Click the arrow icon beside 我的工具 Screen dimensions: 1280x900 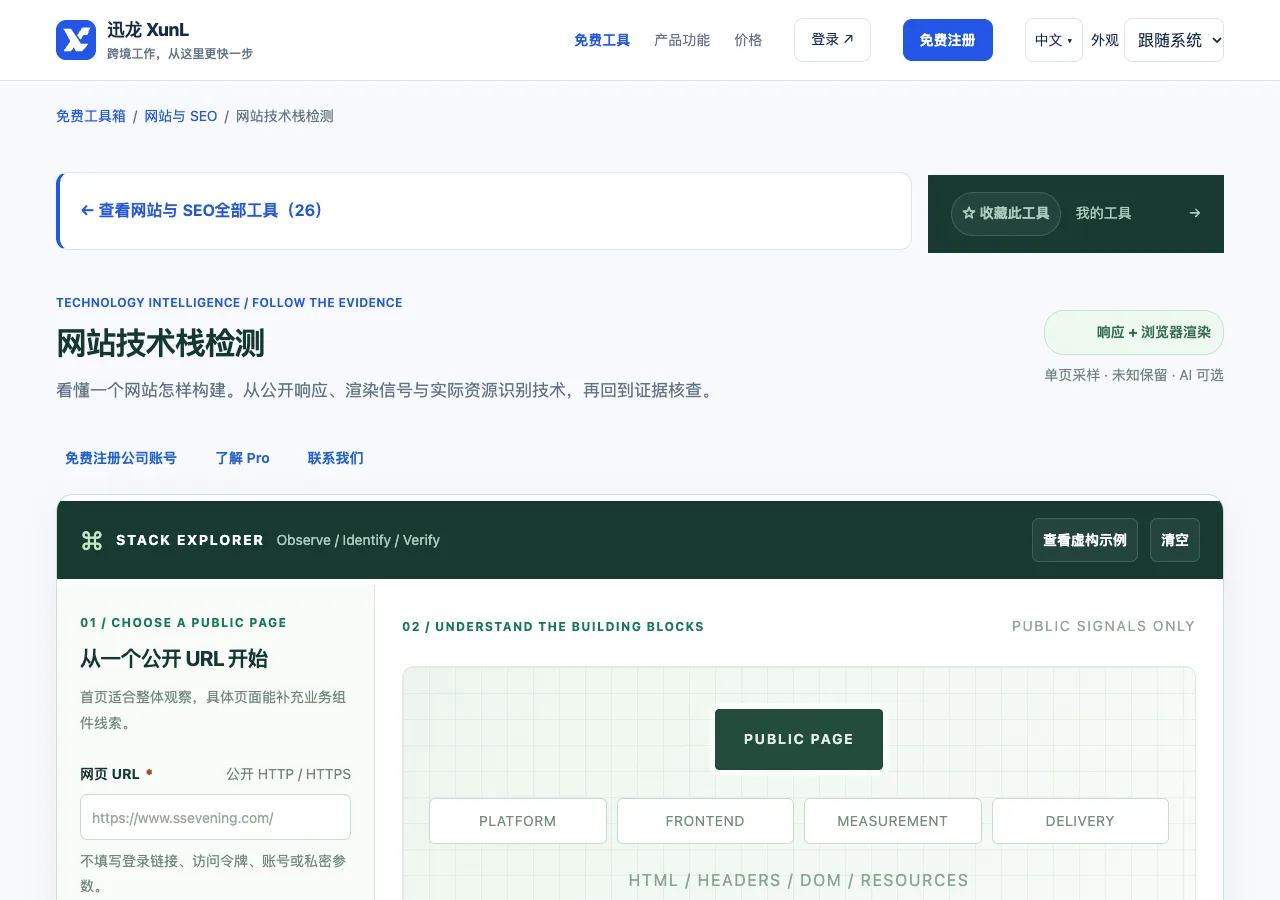[x=1194, y=213]
